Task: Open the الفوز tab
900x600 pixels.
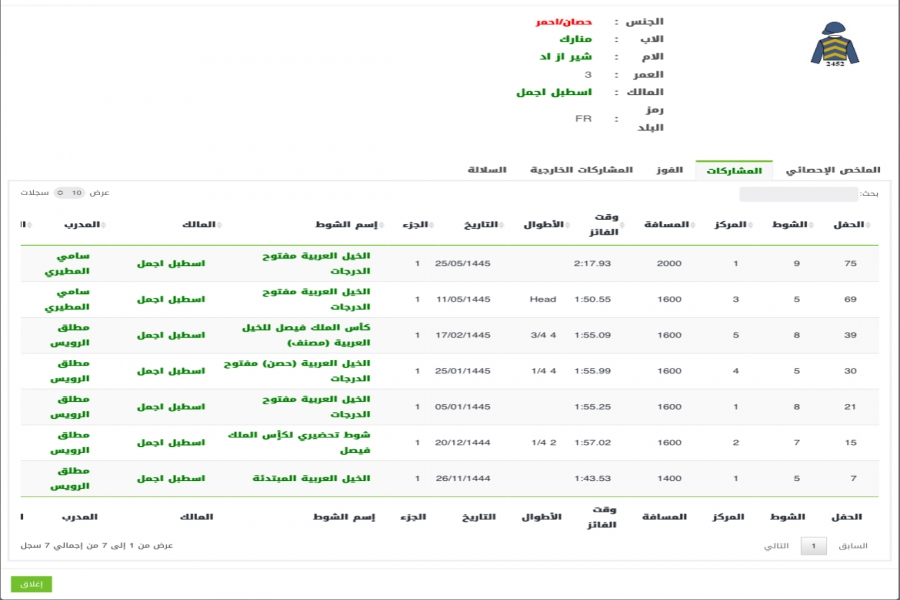Action: click(668, 170)
